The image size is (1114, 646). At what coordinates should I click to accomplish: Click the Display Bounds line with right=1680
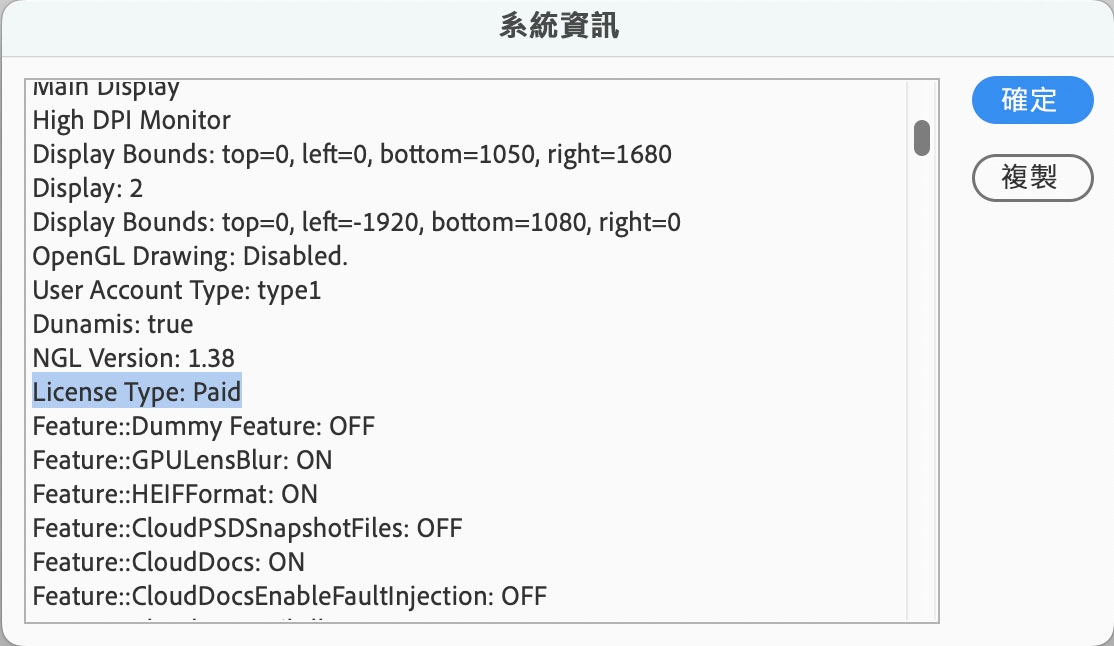coord(352,155)
